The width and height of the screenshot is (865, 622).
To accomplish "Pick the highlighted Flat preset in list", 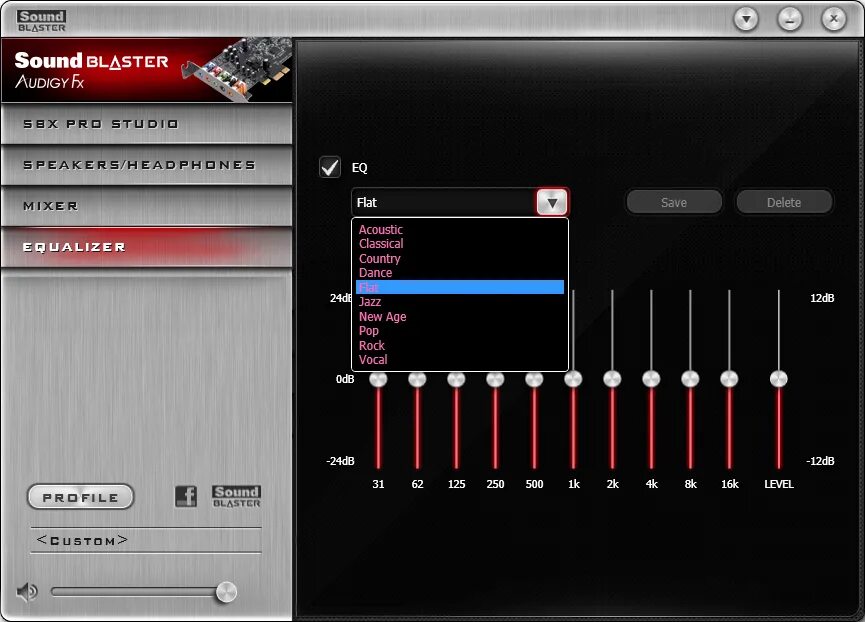I will (460, 287).
